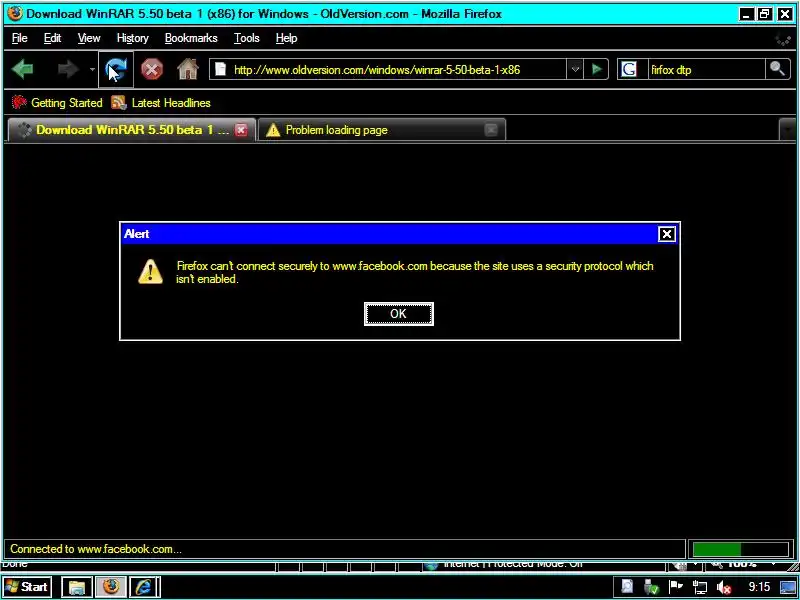Open the View menu
This screenshot has height=600, width=800.
89,38
